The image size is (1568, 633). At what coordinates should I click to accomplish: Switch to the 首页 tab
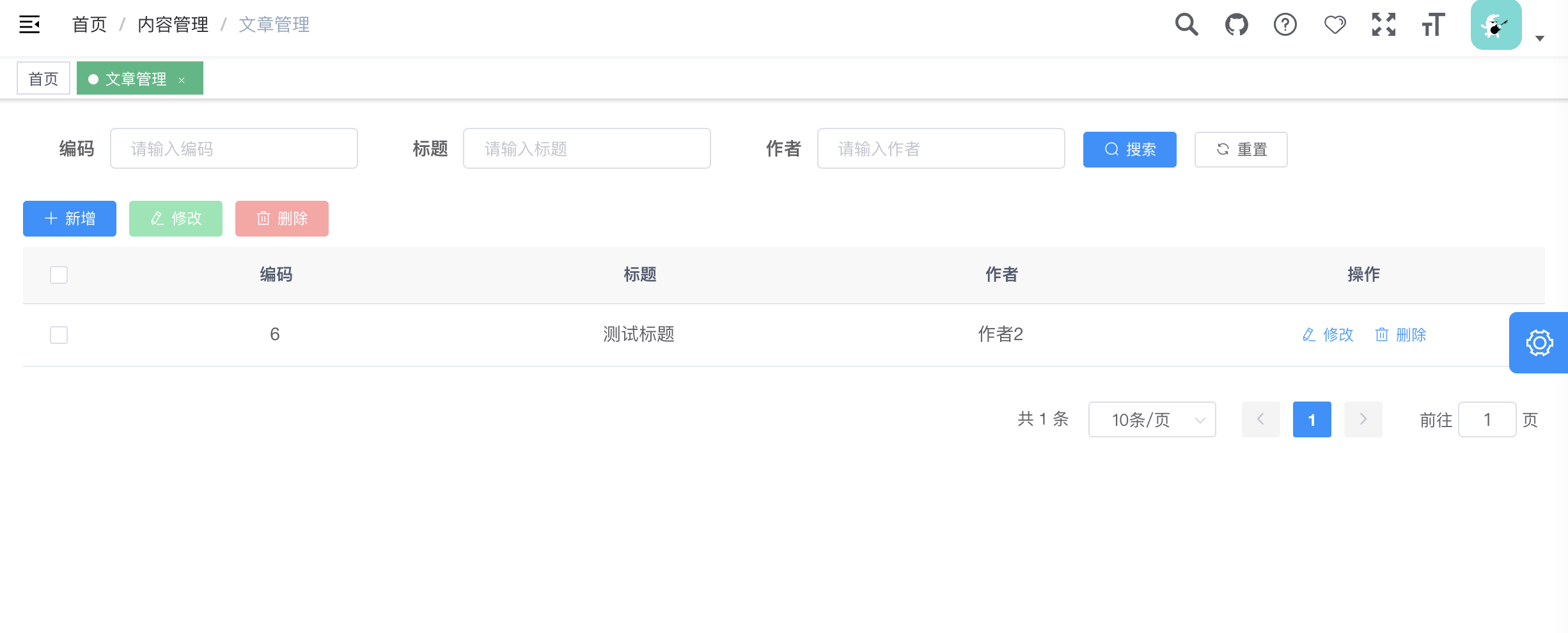point(43,78)
